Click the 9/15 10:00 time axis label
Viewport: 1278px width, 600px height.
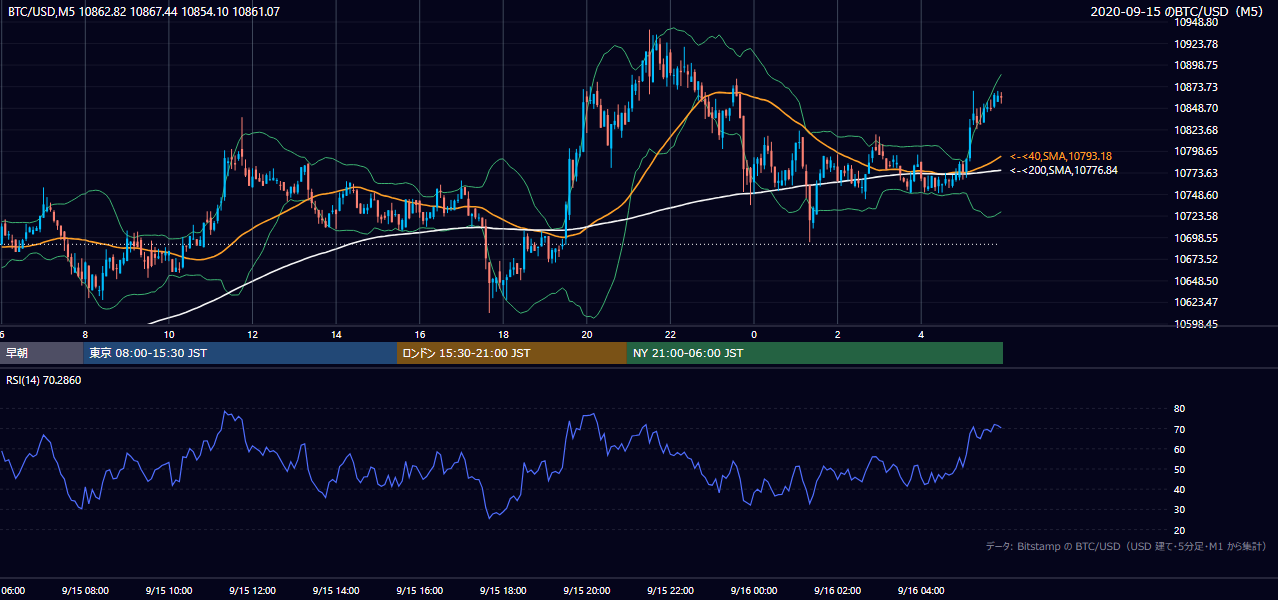tap(168, 590)
